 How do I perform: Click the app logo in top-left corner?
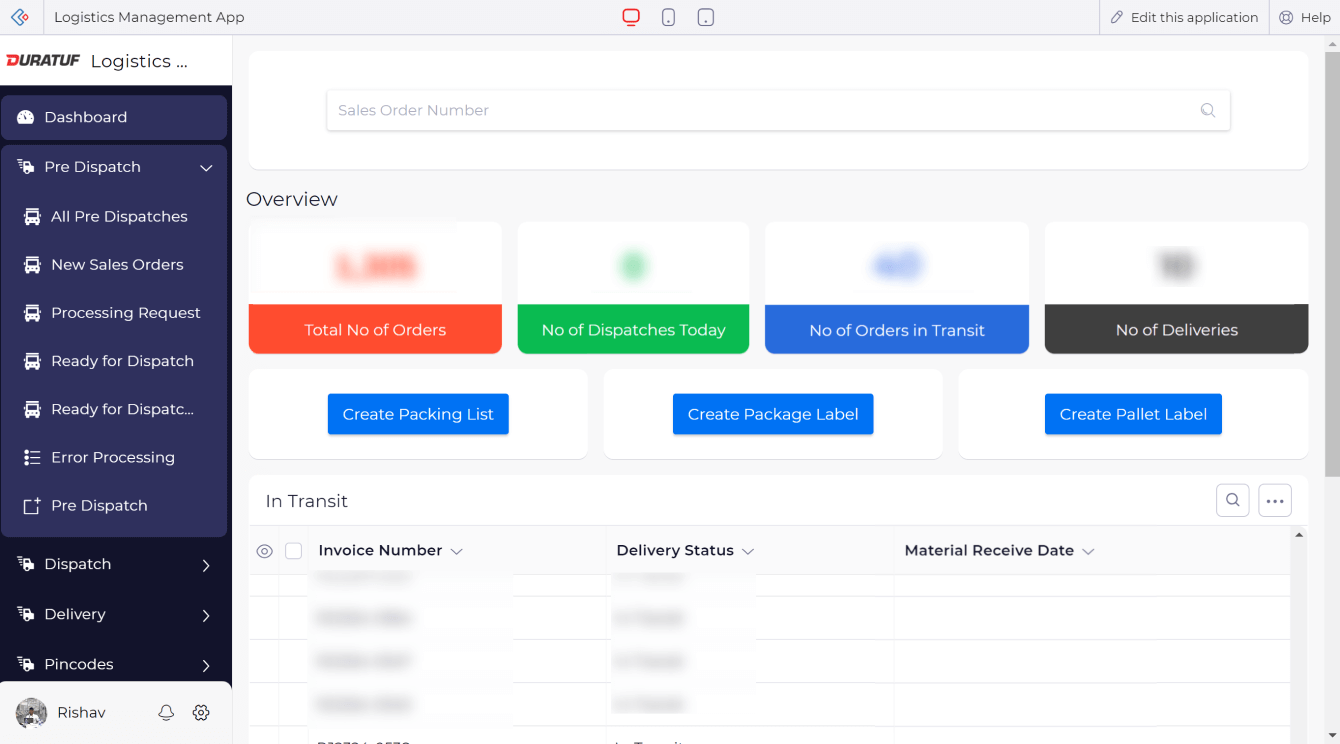(x=19, y=17)
